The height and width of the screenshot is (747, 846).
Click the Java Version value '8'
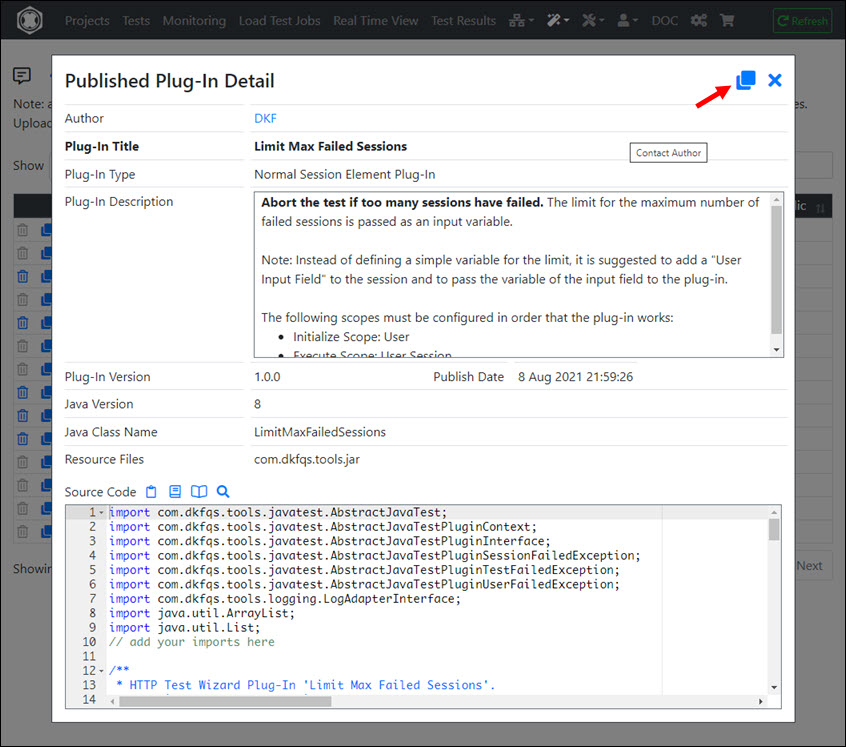click(257, 404)
